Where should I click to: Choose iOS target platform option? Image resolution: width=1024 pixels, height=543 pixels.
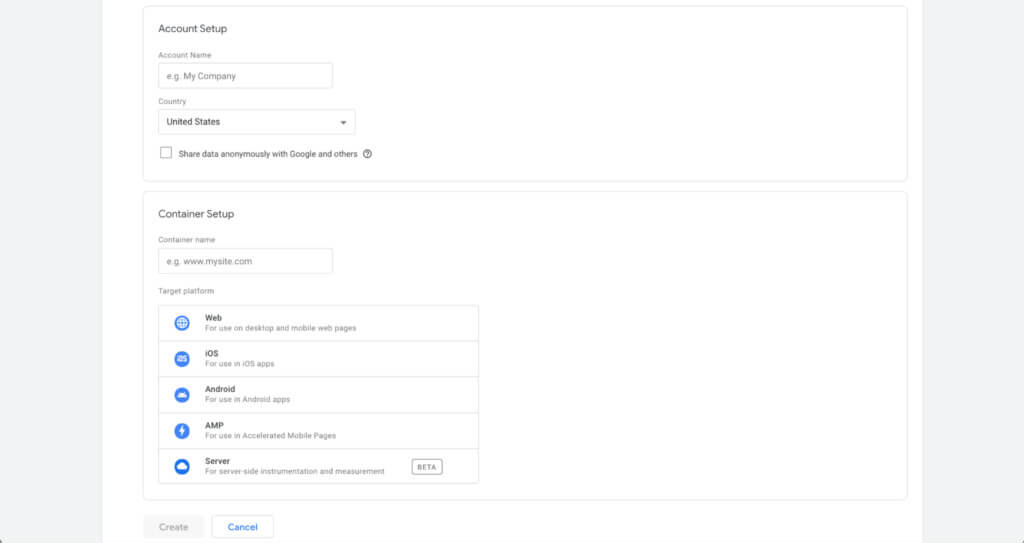(x=318, y=359)
